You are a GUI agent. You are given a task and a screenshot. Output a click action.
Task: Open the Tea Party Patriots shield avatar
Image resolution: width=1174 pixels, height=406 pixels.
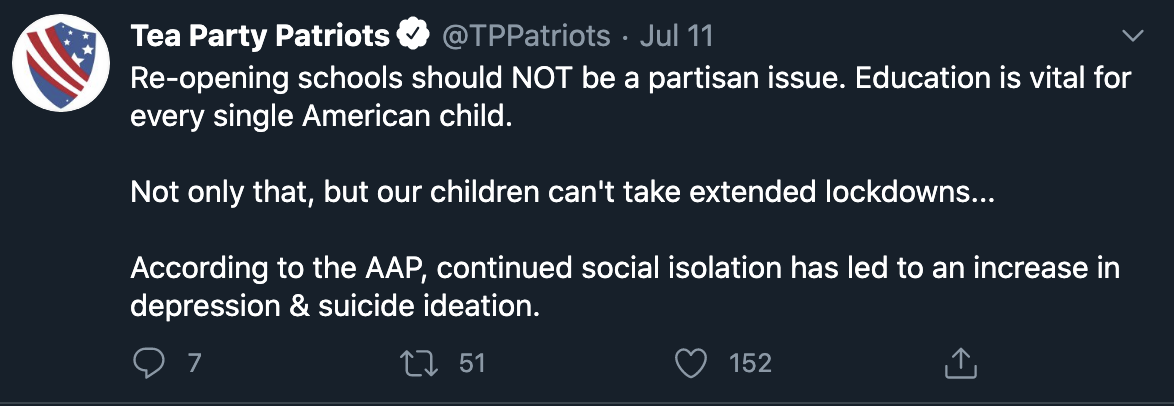point(61,62)
